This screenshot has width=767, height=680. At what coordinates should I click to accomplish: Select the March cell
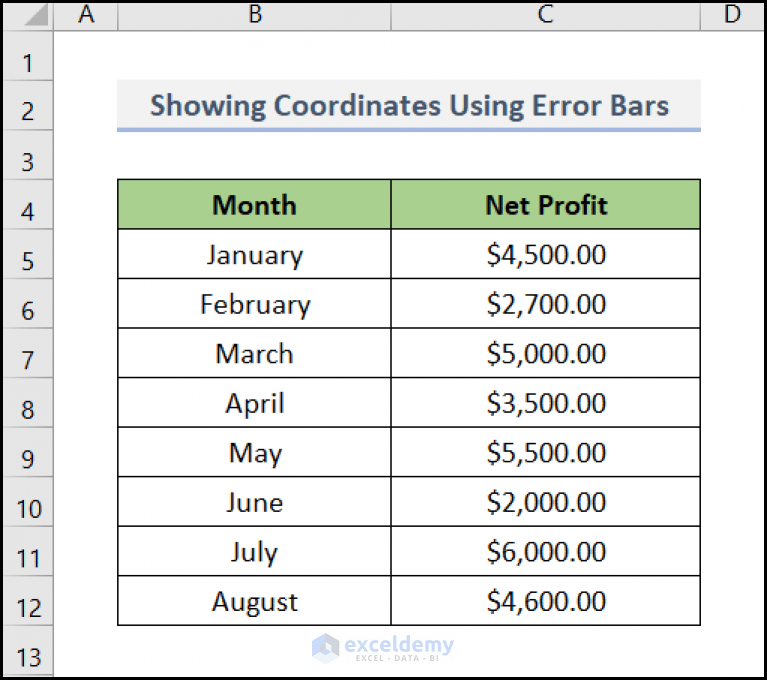254,353
